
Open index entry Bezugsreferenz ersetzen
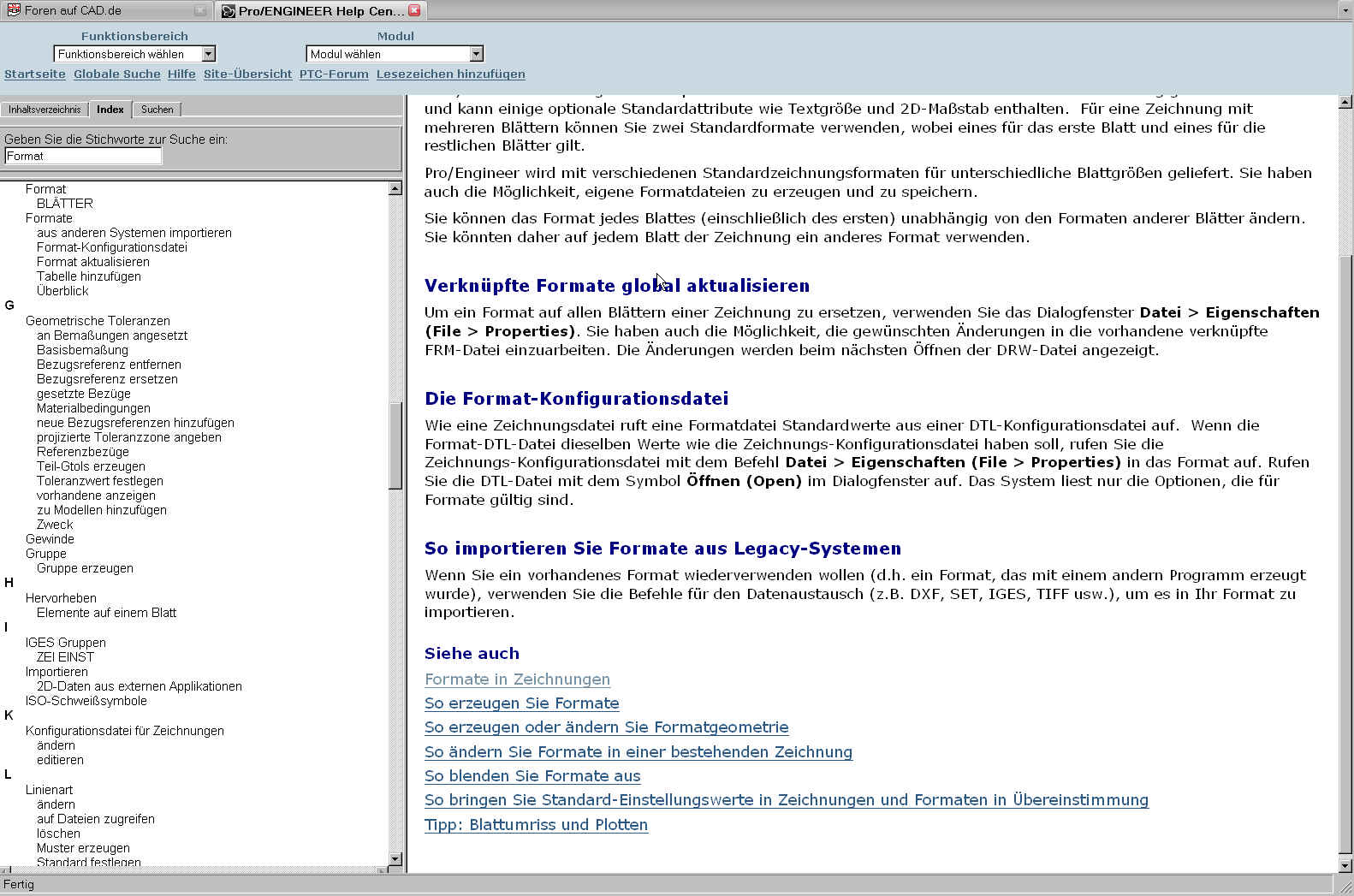107,379
